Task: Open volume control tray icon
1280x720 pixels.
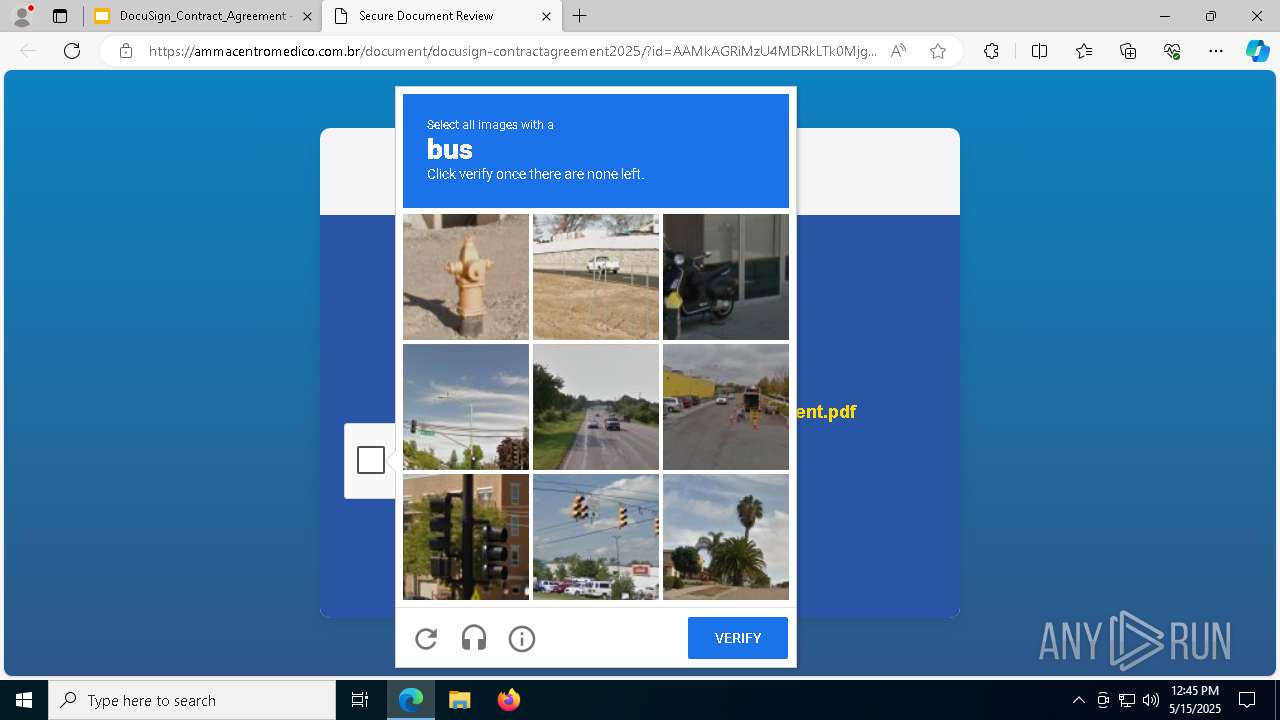Action: click(x=1151, y=700)
